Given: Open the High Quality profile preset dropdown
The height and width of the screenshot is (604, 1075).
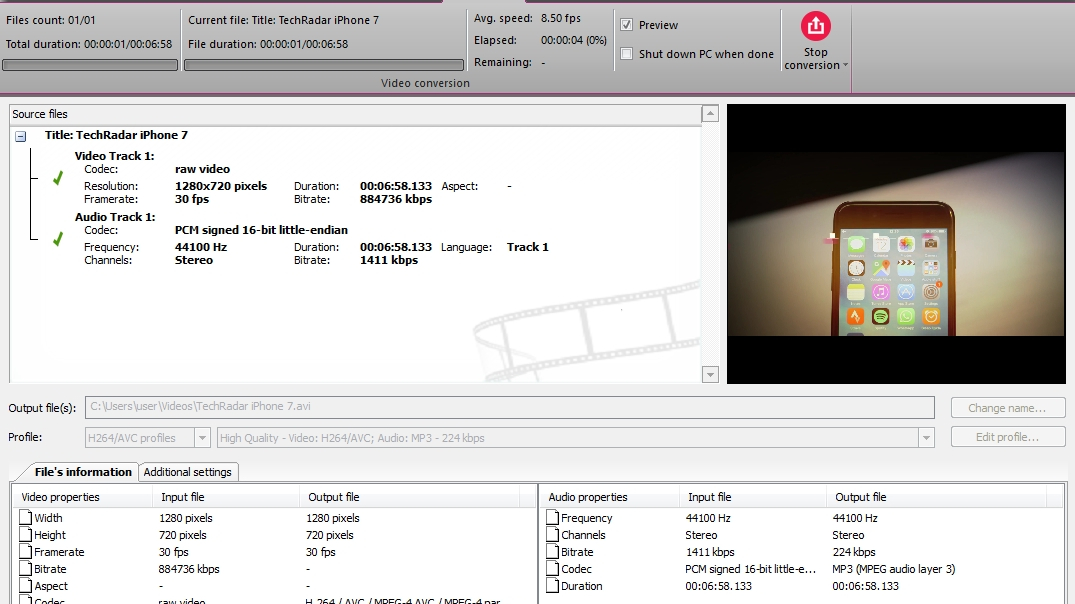Looking at the screenshot, I should 926,437.
